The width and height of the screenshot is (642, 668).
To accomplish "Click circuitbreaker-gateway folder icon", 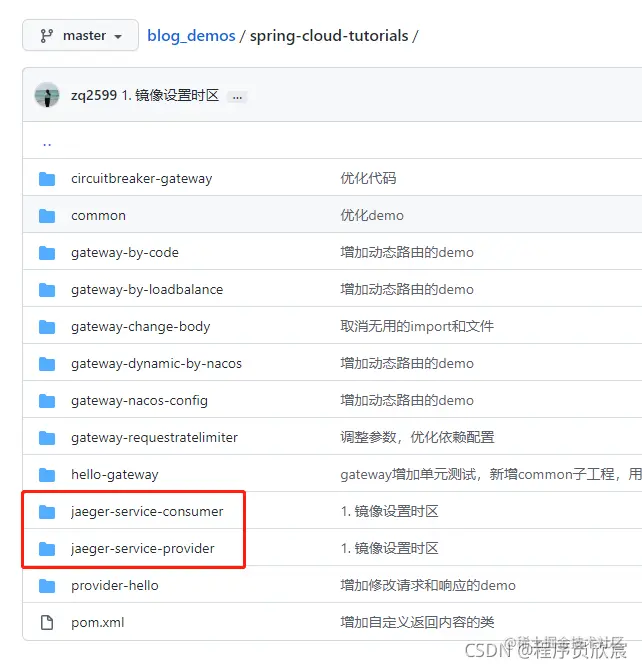I will pos(47,179).
